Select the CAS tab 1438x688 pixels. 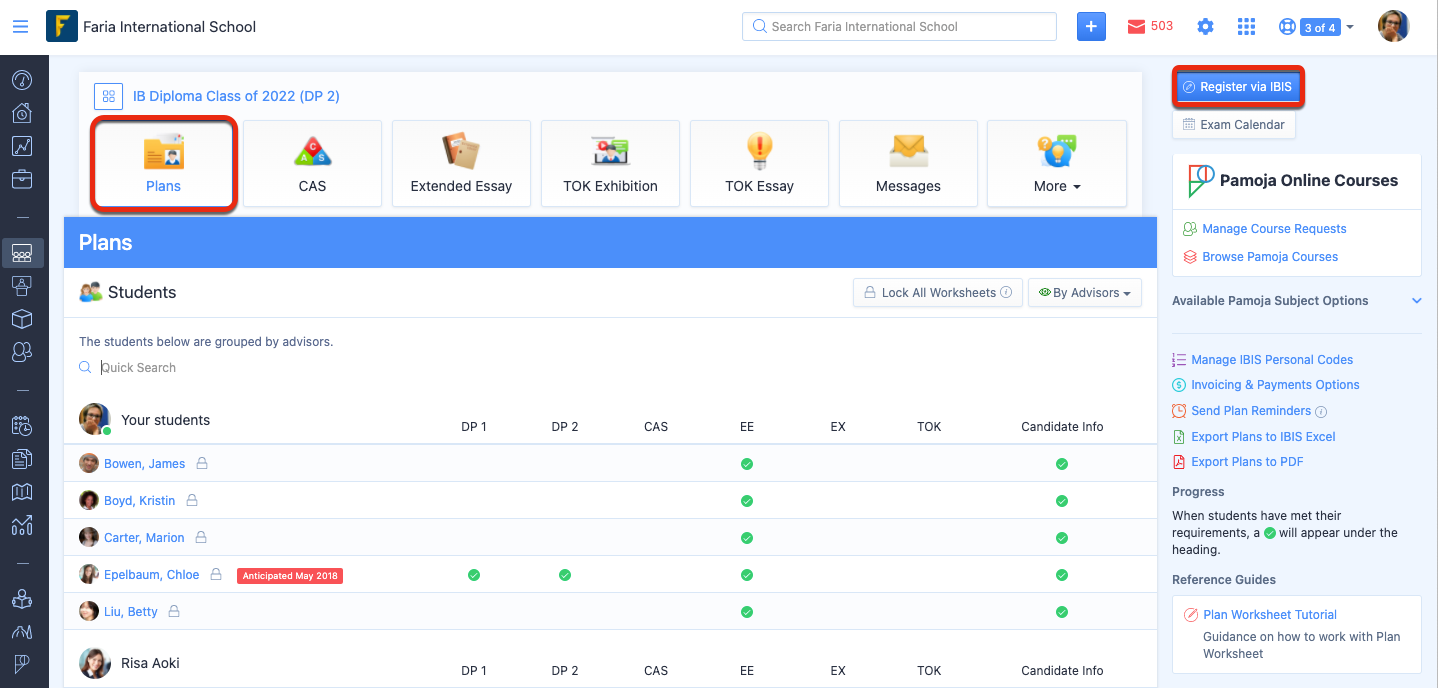(x=312, y=164)
